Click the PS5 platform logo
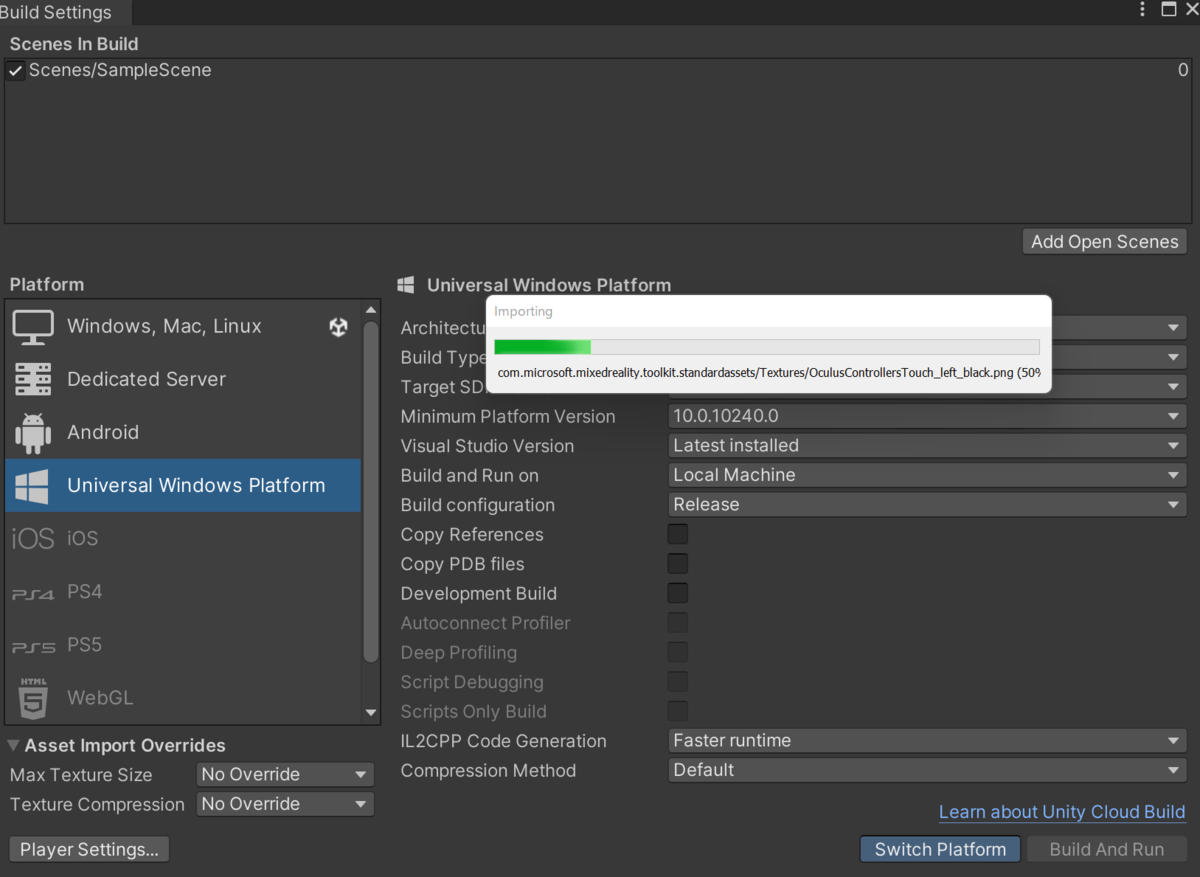The width and height of the screenshot is (1200, 877). click(x=33, y=646)
